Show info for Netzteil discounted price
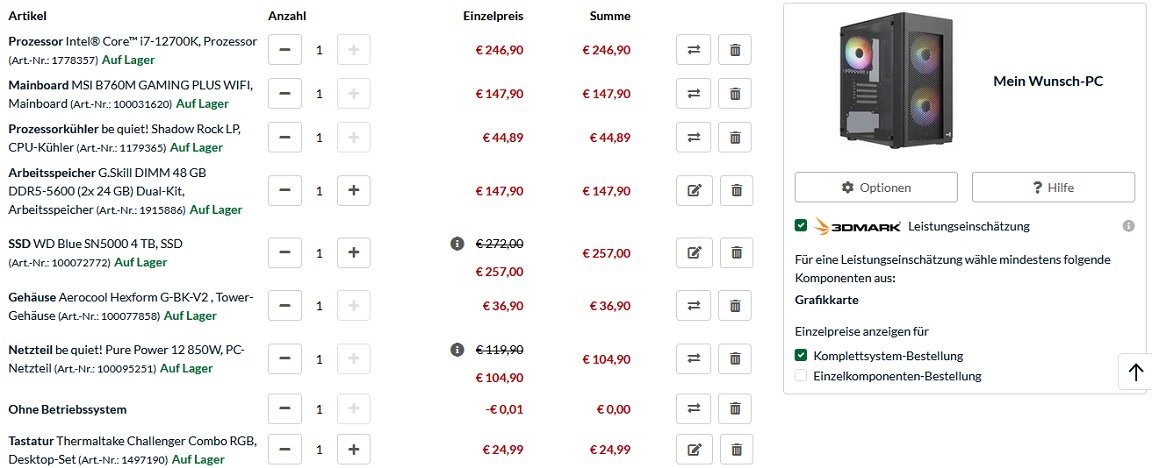Screen dimensions: 1152x468 click(457, 349)
